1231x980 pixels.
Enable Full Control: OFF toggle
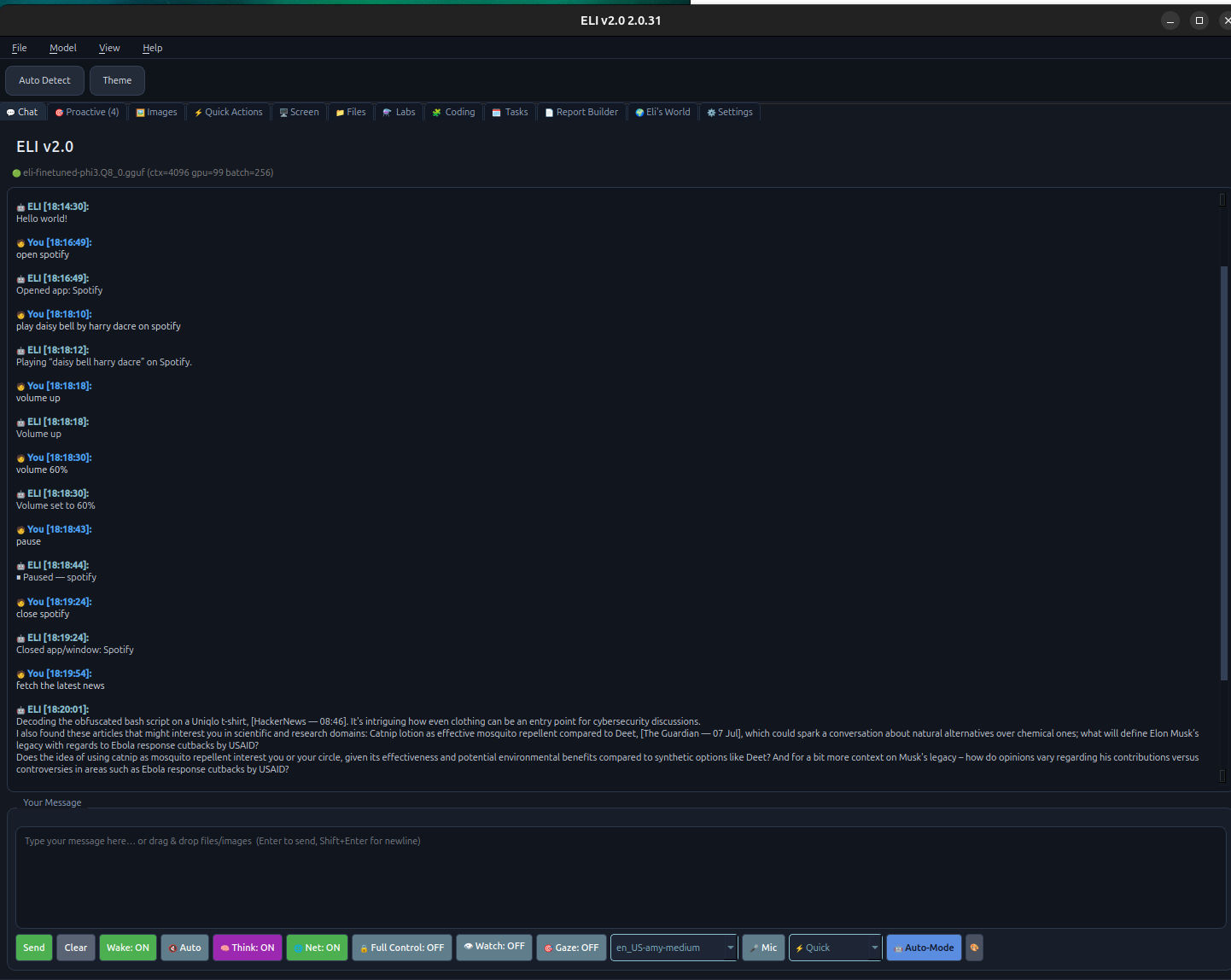[402, 948]
